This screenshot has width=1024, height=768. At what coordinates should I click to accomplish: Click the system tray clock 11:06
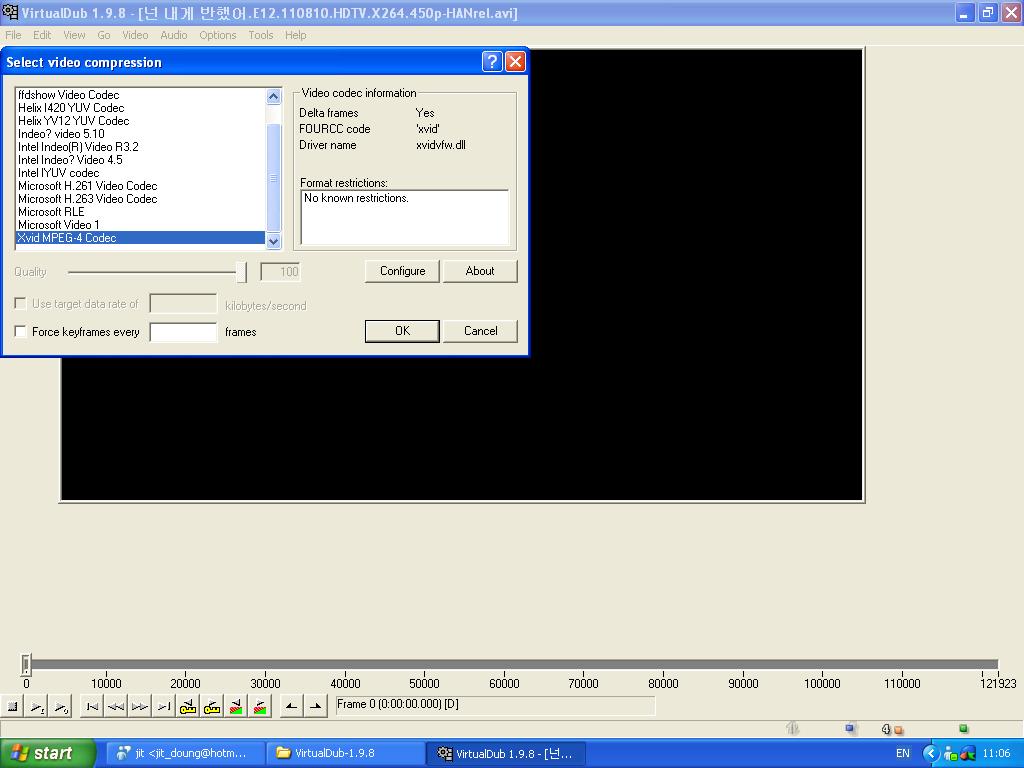pyautogui.click(x=996, y=753)
